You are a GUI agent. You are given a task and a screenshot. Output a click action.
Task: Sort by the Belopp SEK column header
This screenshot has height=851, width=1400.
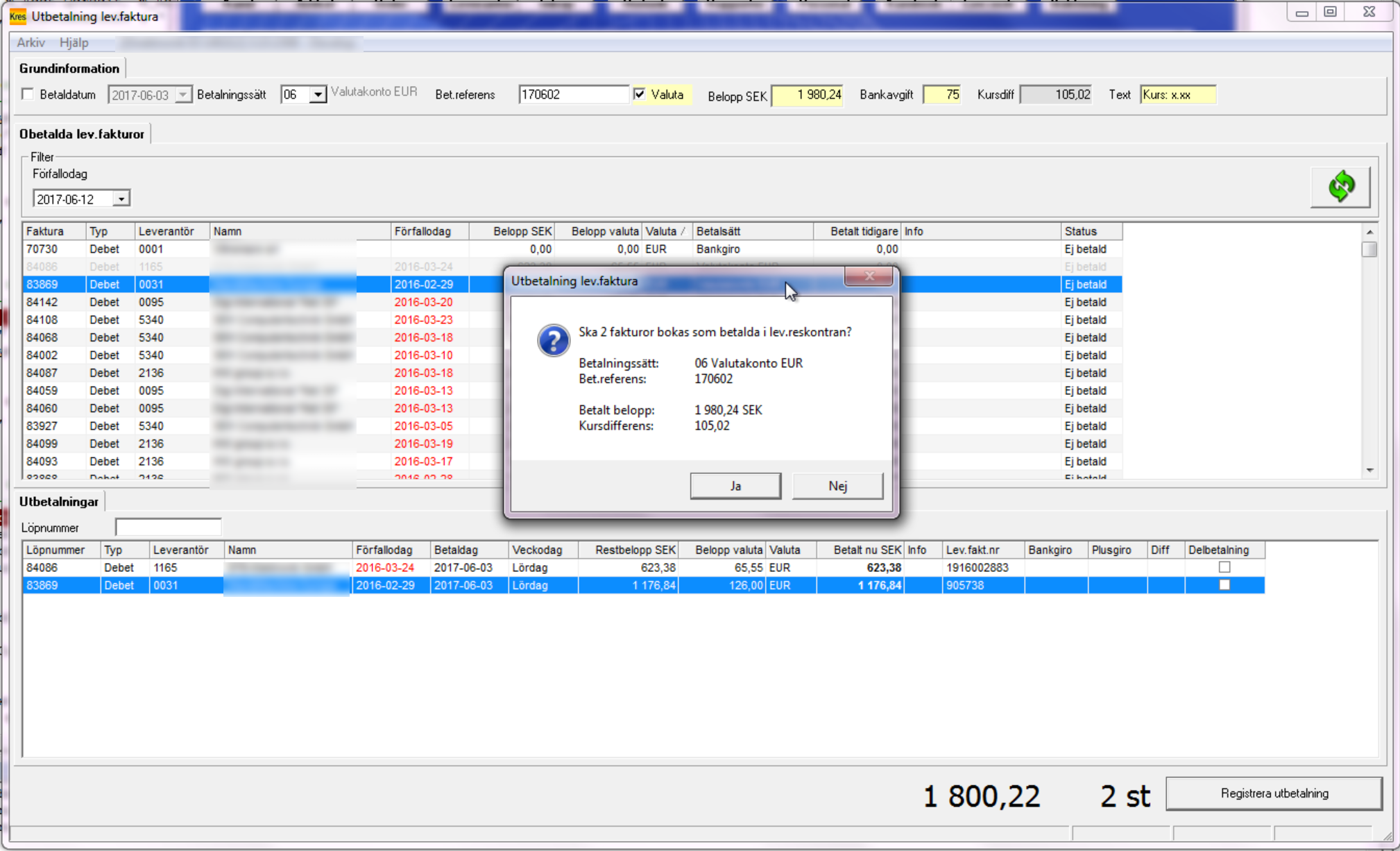click(511, 231)
